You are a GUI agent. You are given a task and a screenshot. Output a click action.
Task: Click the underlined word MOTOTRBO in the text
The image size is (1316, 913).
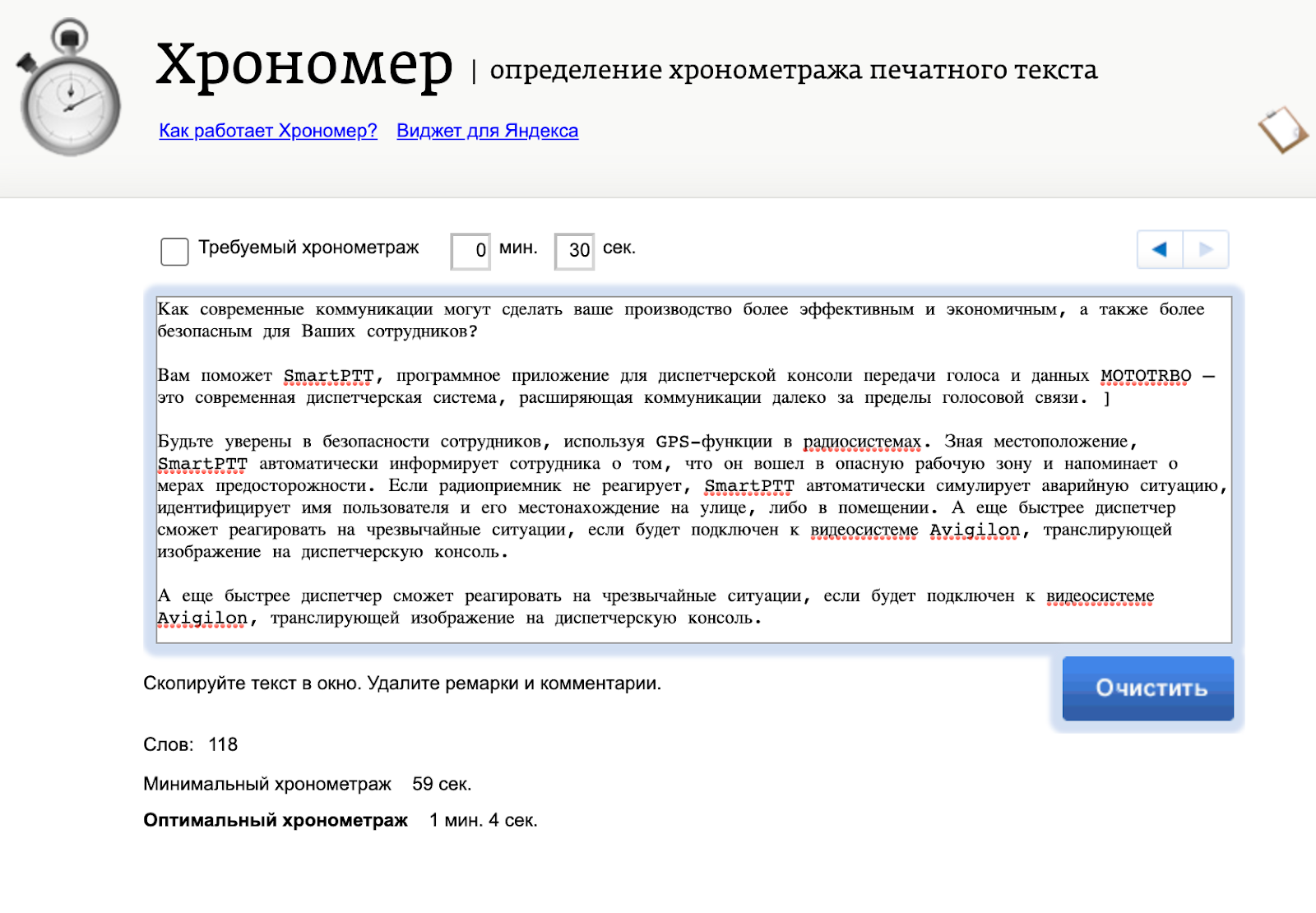(x=1145, y=376)
